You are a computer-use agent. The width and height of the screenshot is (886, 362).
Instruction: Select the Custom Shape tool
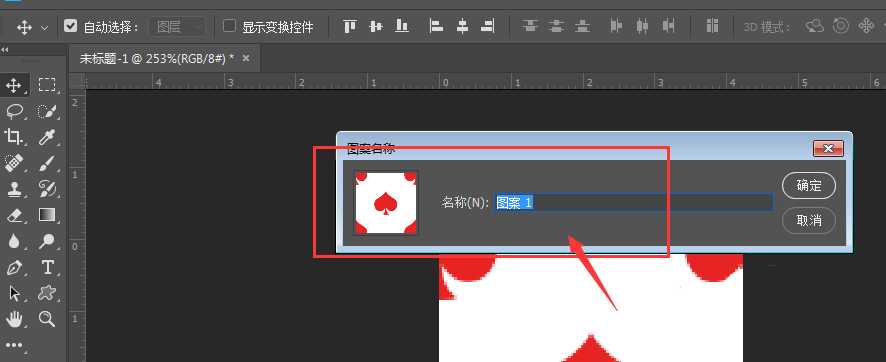(47, 293)
